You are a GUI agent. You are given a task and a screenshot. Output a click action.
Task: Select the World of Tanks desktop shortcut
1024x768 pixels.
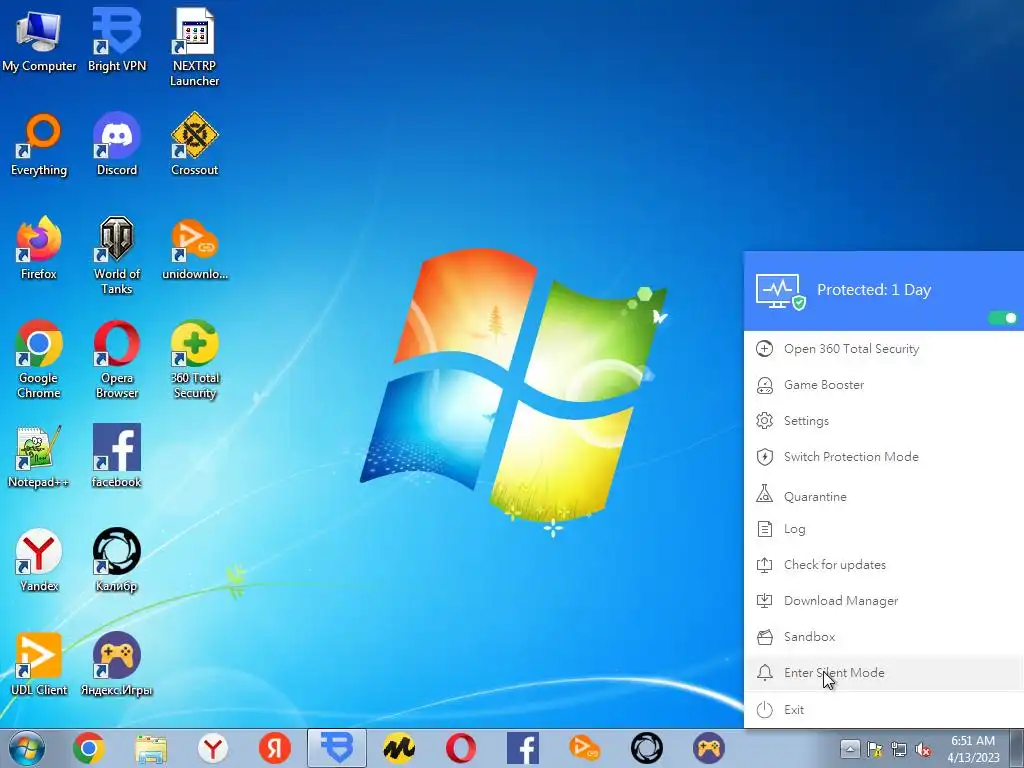[x=117, y=256]
